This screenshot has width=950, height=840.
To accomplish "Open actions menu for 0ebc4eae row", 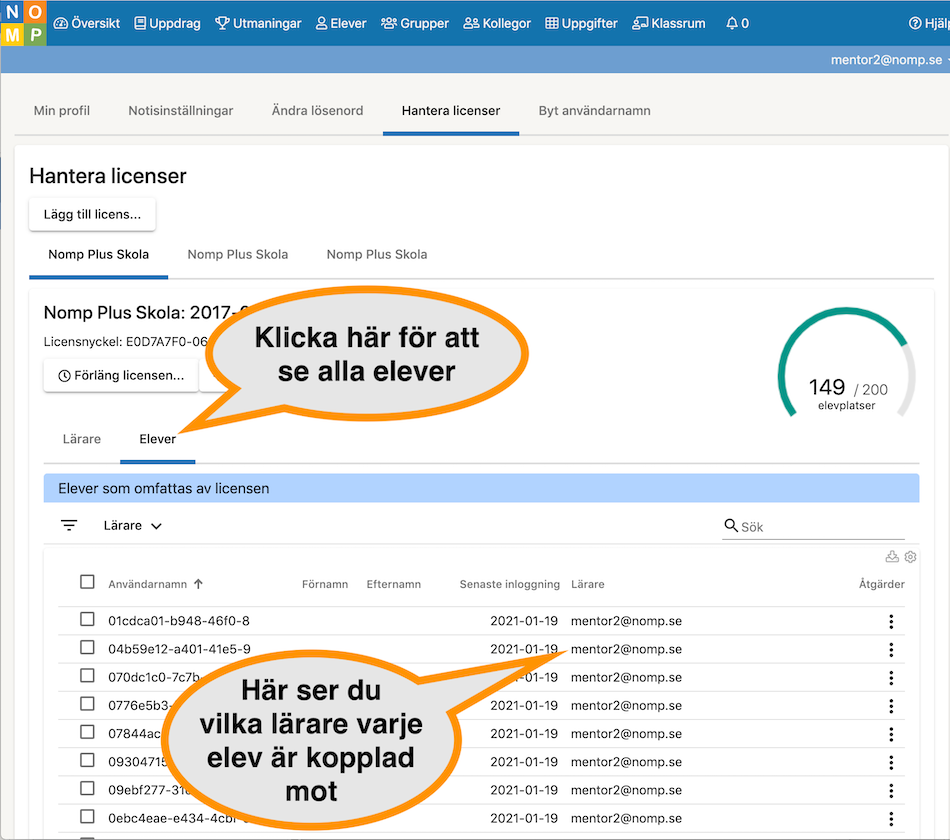I will (891, 819).
